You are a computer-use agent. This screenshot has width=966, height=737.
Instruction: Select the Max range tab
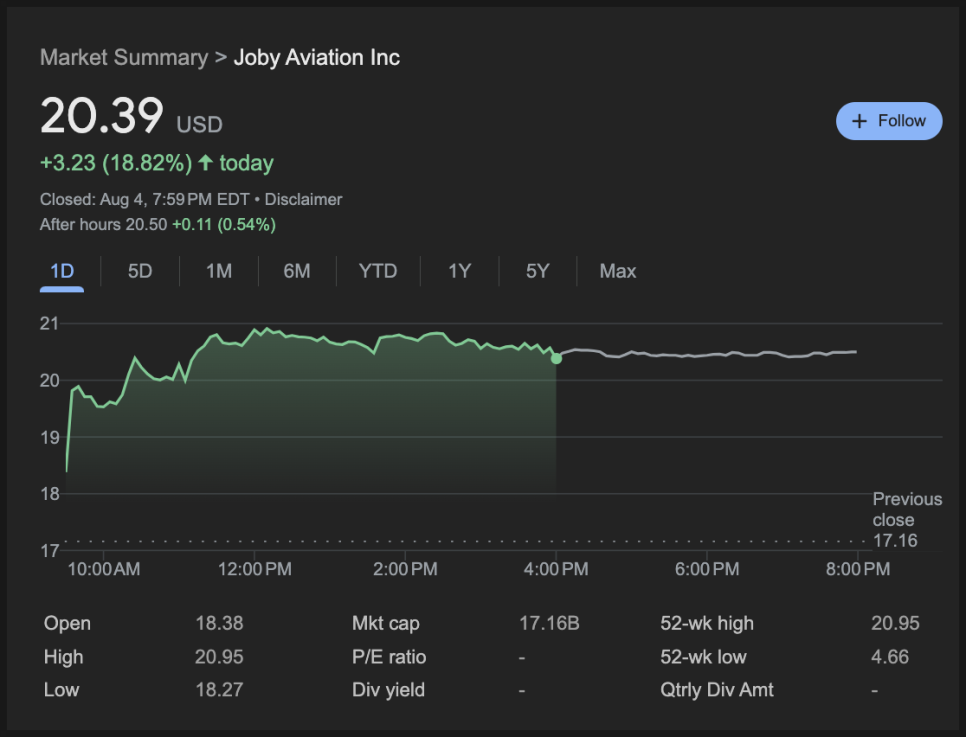pos(617,271)
